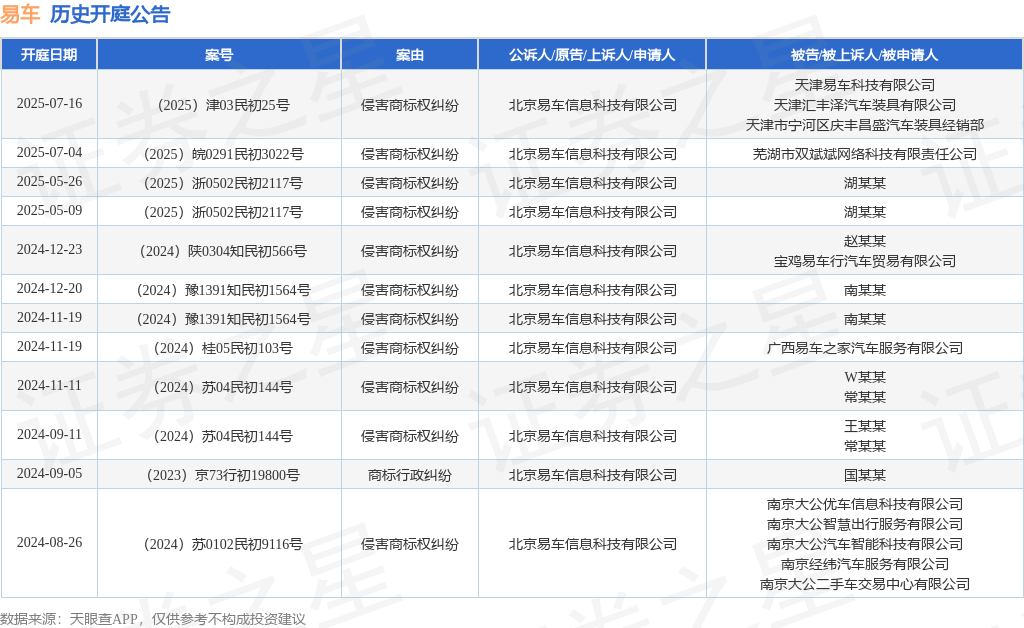Click the date 2024-11-11
Screen dimensions: 1024x628
[x=49, y=385]
